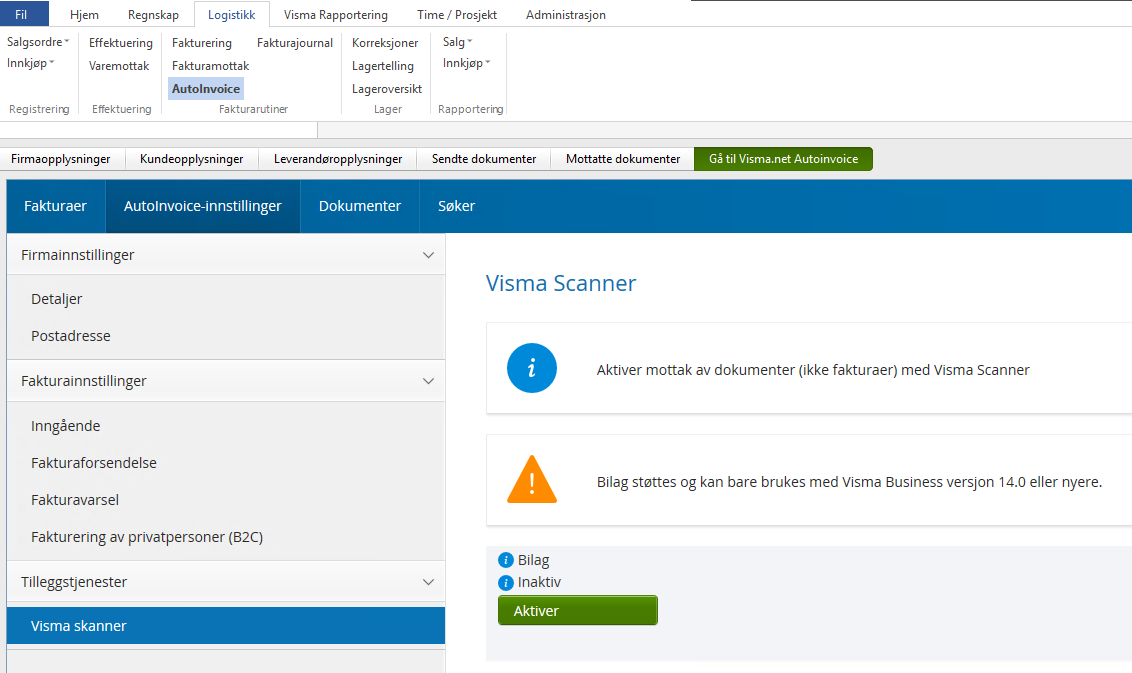Select the Logistikk ribbon tab
Screen dimensions: 1132x673
point(232,14)
